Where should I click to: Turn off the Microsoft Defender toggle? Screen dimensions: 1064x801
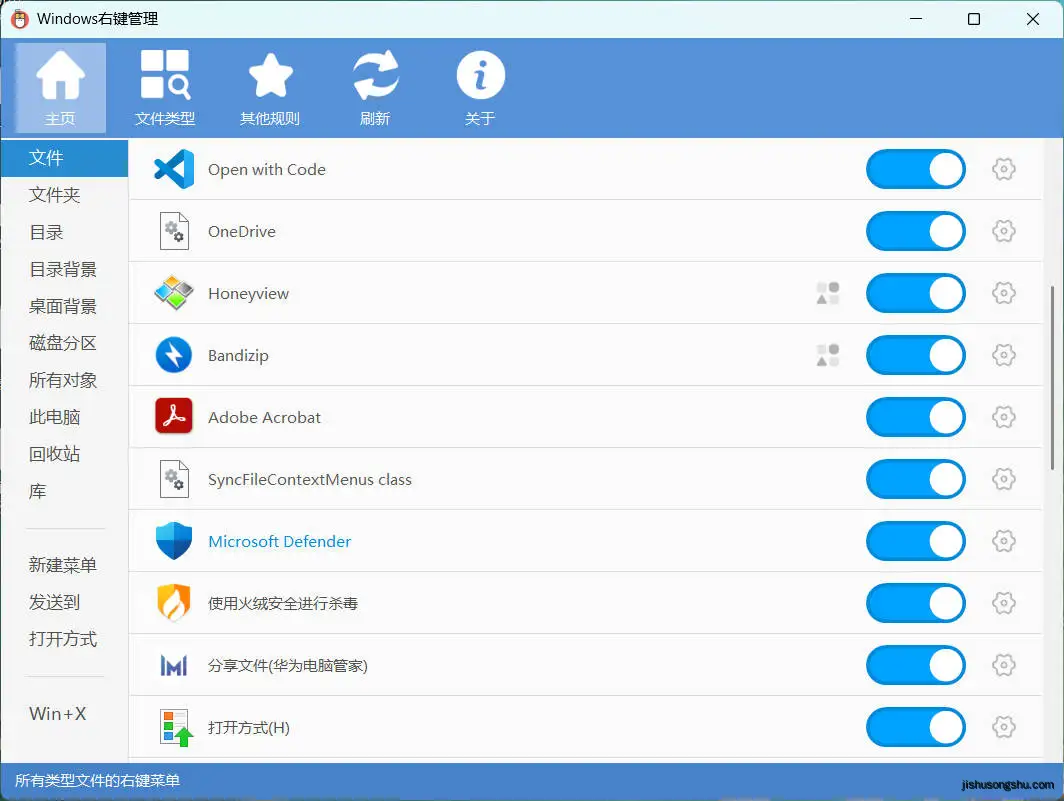point(916,541)
